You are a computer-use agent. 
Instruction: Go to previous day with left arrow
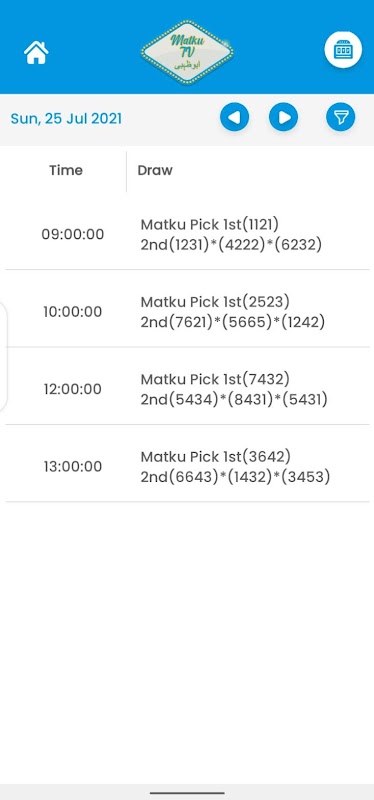point(234,118)
